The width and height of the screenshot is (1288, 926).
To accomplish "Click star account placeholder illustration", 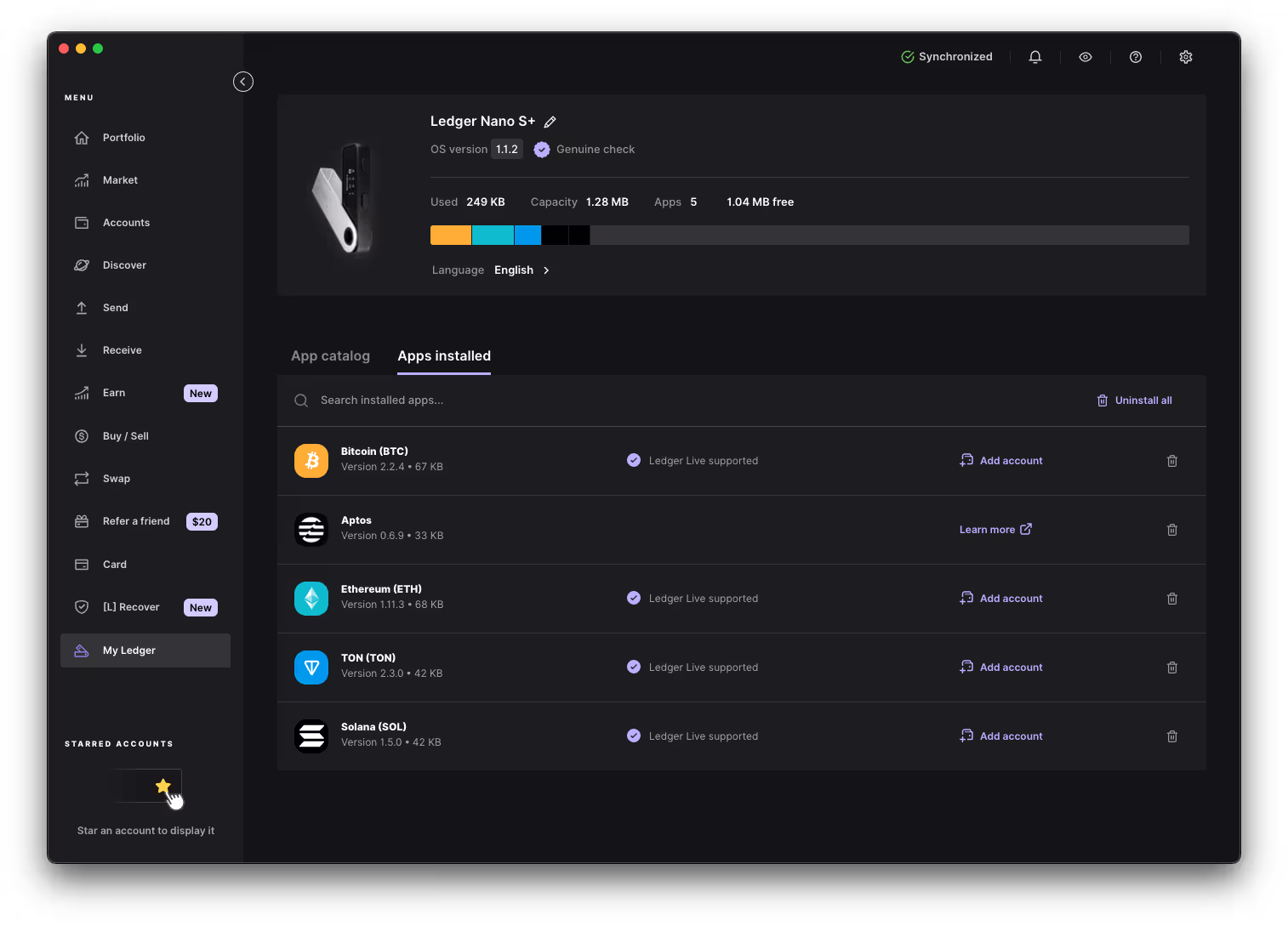I will pyautogui.click(x=147, y=787).
